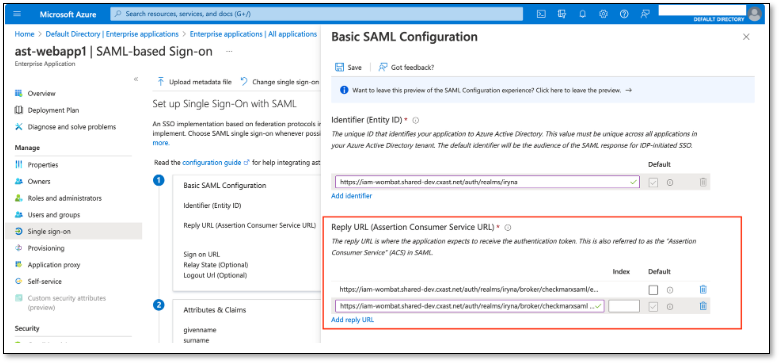Open Overview in the side menu

(x=41, y=93)
